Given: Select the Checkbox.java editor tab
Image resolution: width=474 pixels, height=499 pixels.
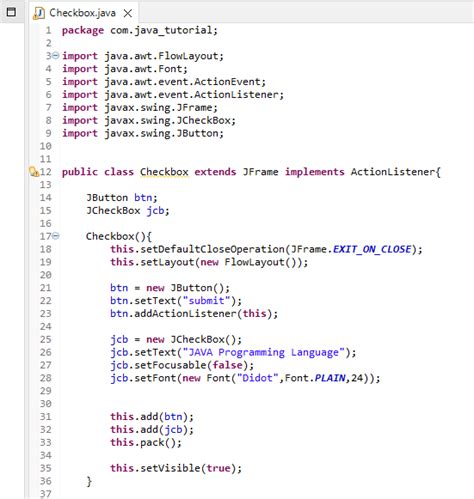Looking at the screenshot, I should coord(82,13).
